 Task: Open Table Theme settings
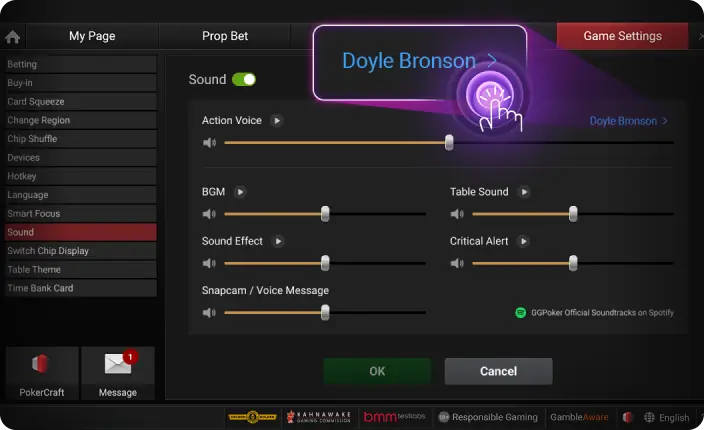[x=81, y=269]
